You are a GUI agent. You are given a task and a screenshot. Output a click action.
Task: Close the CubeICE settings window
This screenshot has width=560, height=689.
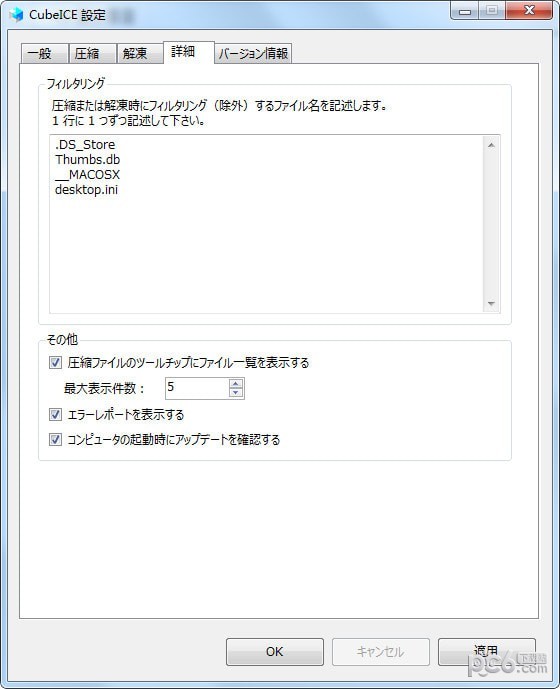(x=529, y=10)
